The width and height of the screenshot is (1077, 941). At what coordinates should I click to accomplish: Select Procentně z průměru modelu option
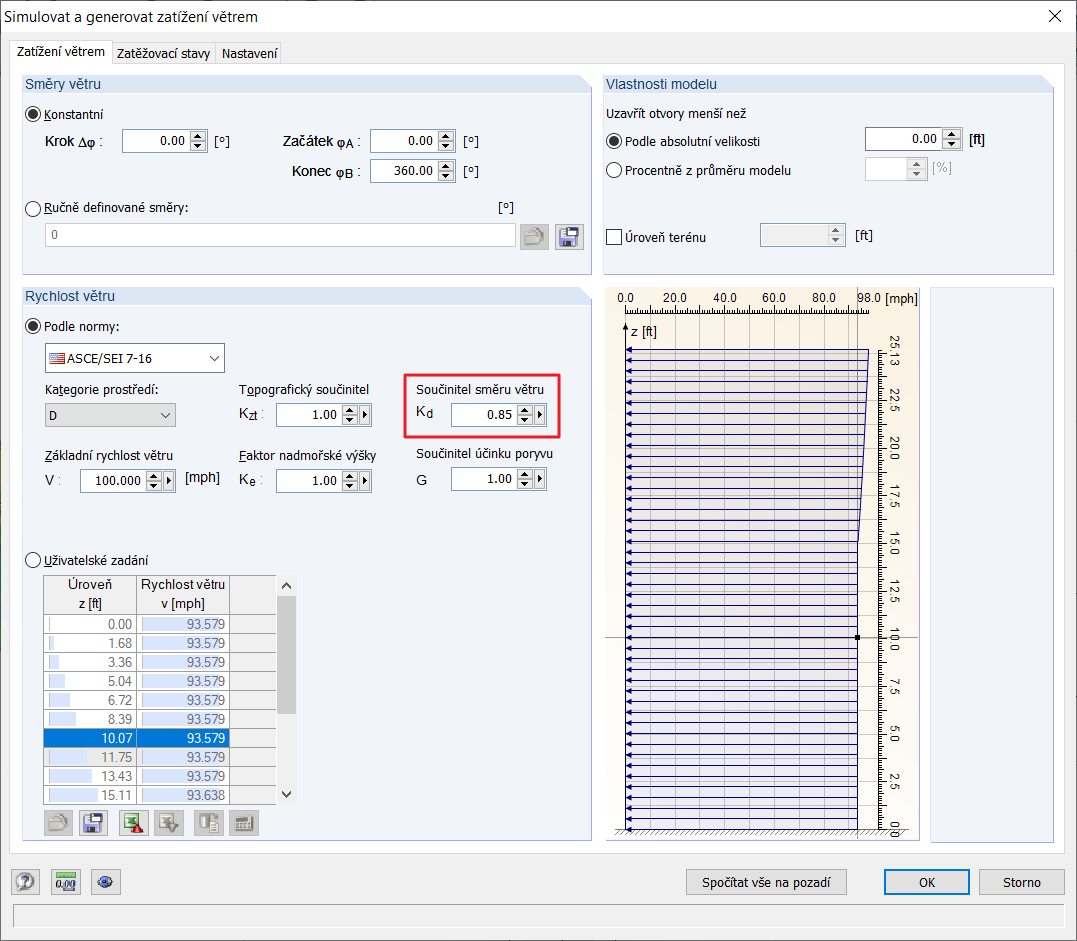(x=614, y=170)
